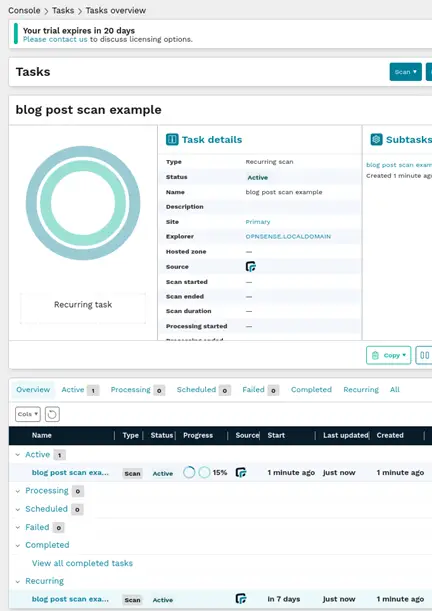Sort by the Last updated column header
Image resolution: width=432 pixels, height=611 pixels.
(346, 435)
